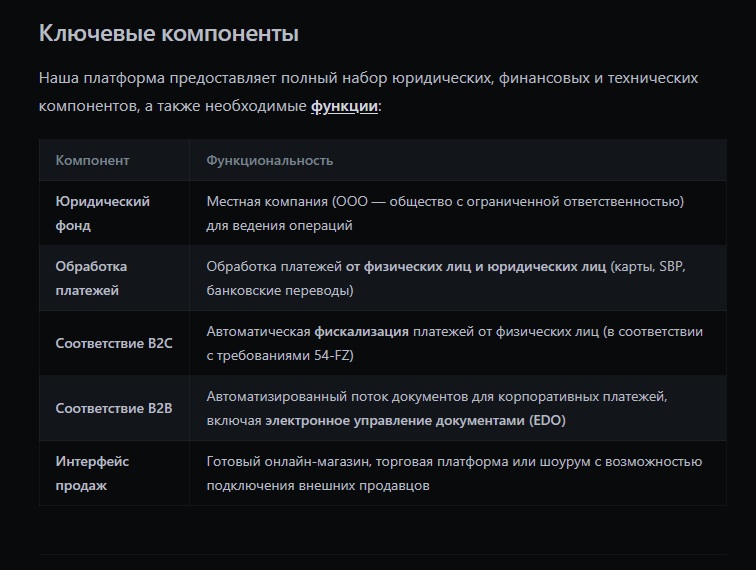The image size is (756, 570).
Task: Click the "Ключевые компоненты" heading
Action: click(168, 33)
